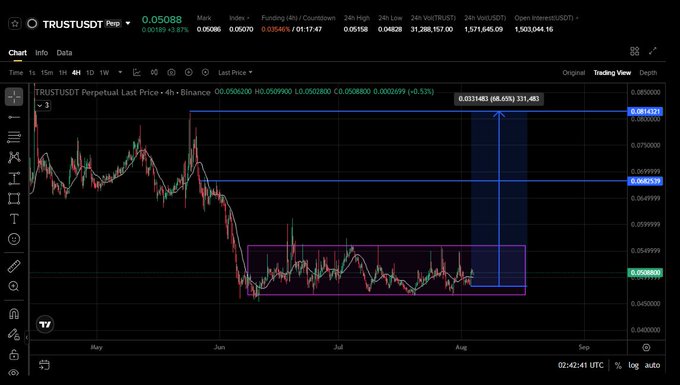Toggle percent scale mode
Image resolution: width=680 pixels, height=385 pixels.
(618, 365)
